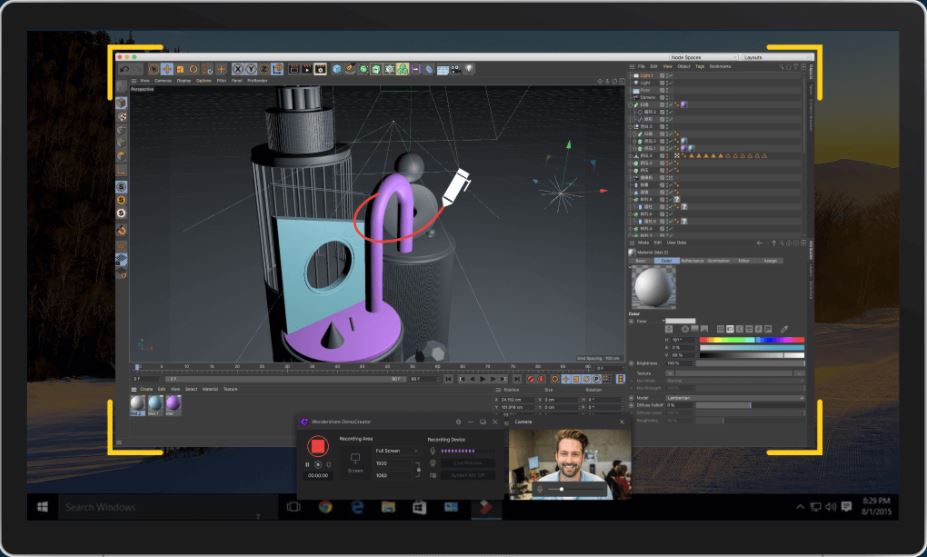Viewport: 927px width, 557px height.
Task: Open the Full Screen recording area dropdown
Action: (396, 451)
